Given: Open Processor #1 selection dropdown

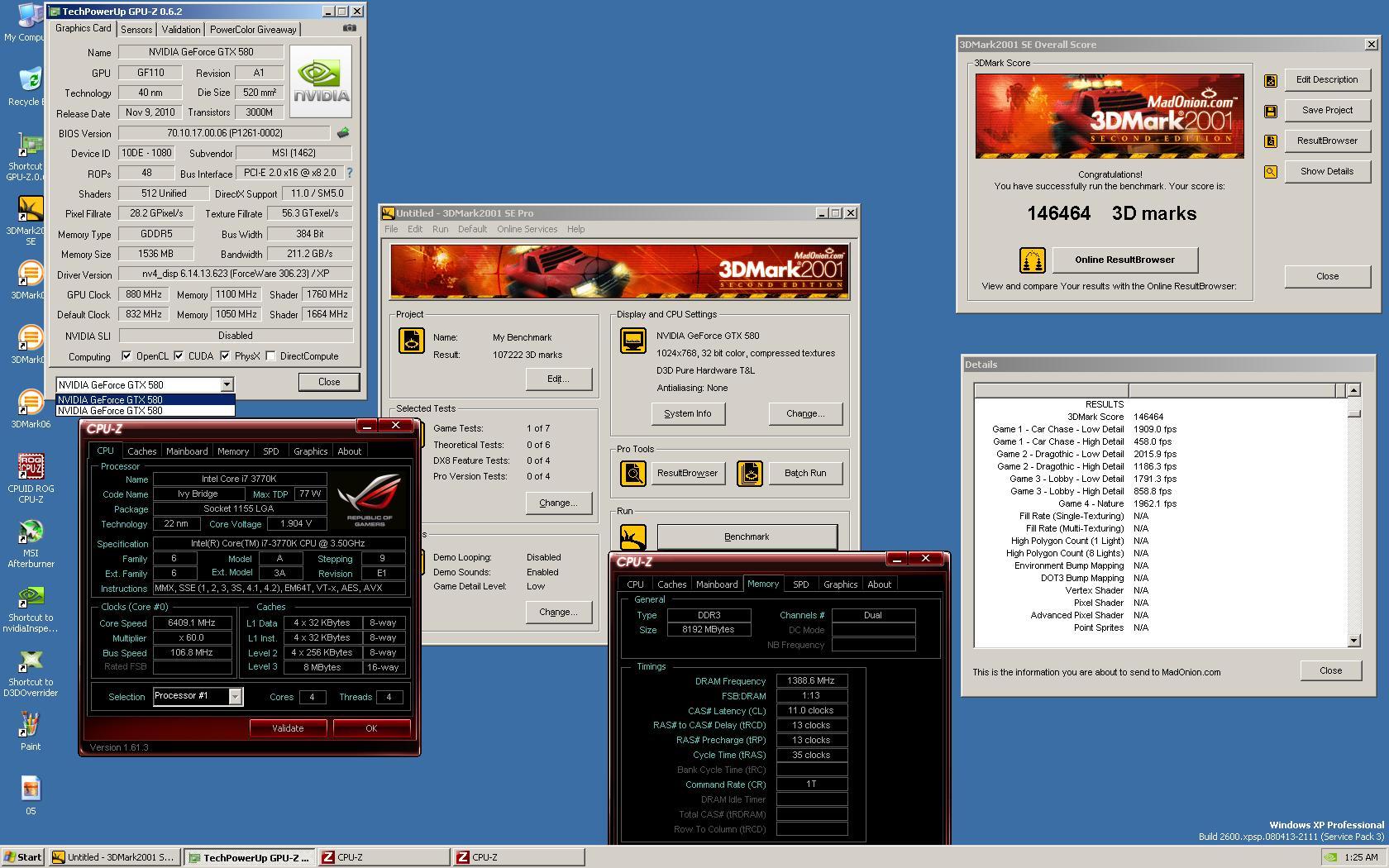Looking at the screenshot, I should point(235,697).
